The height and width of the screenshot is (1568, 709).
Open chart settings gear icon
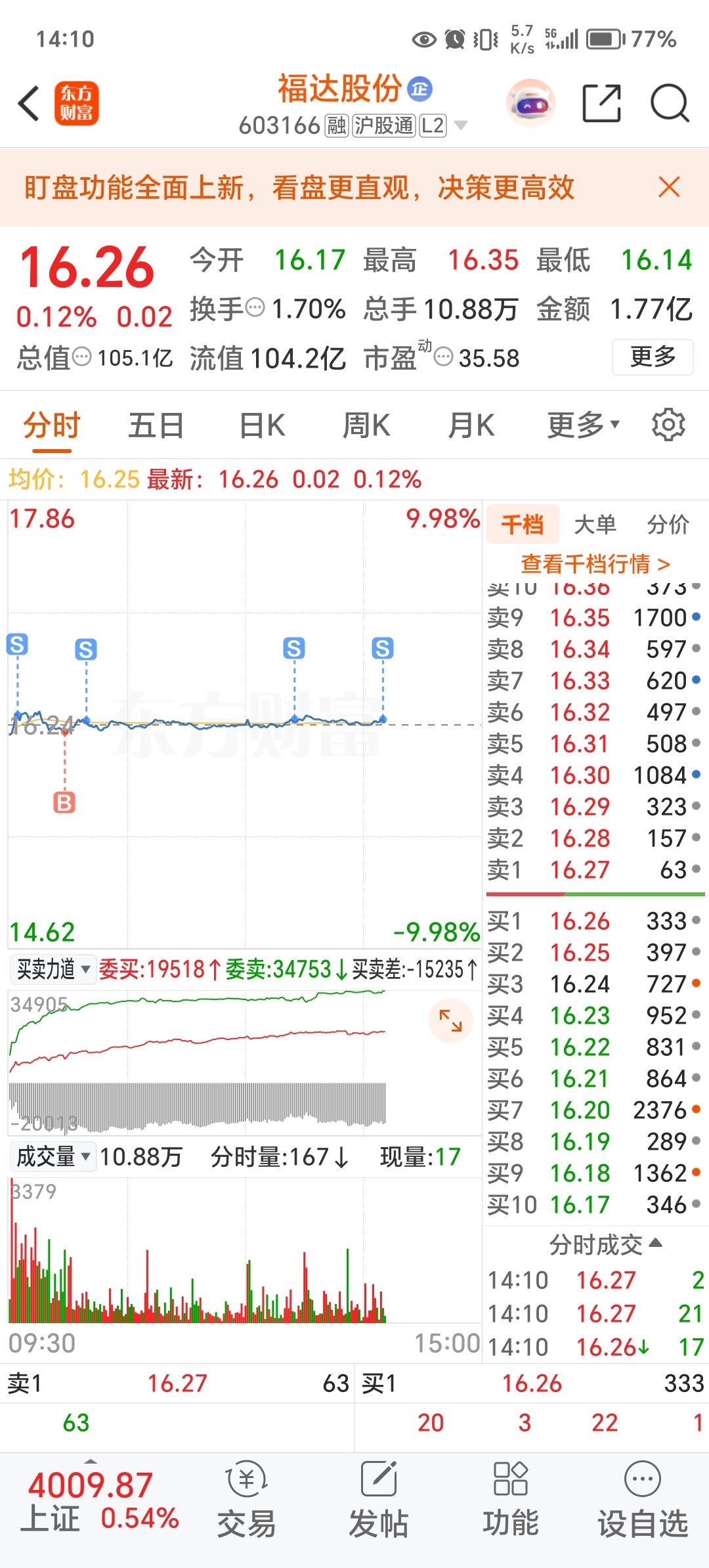click(668, 425)
